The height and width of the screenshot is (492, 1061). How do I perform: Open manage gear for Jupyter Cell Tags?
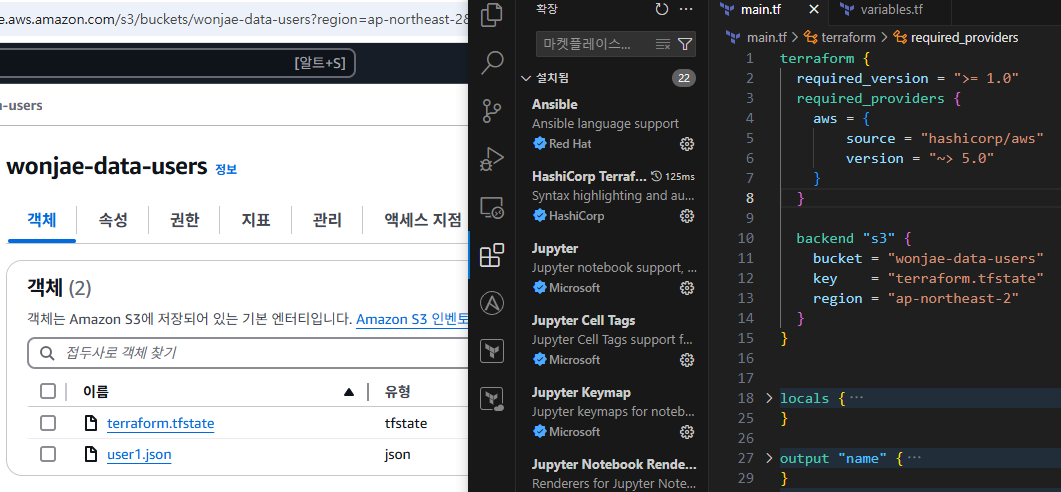tap(687, 359)
